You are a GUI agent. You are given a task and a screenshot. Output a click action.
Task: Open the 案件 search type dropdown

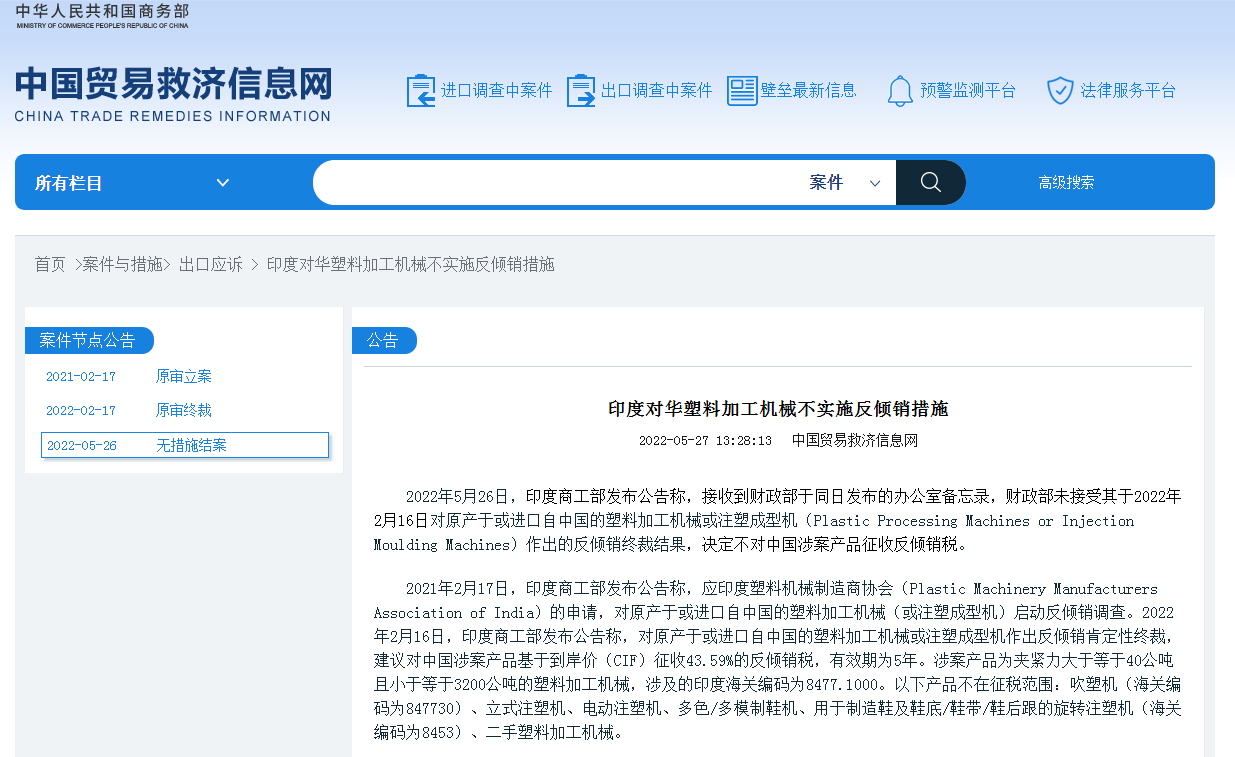click(845, 183)
